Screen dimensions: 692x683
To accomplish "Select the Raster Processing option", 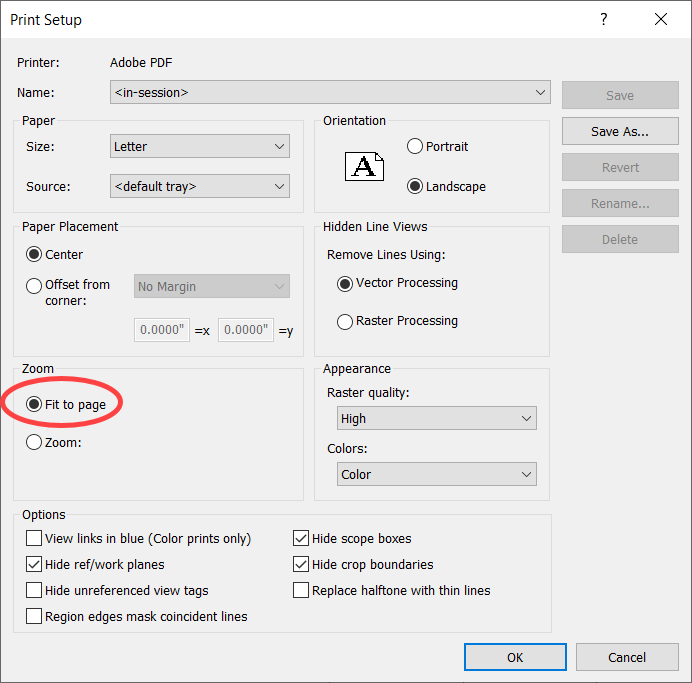I will tap(346, 321).
